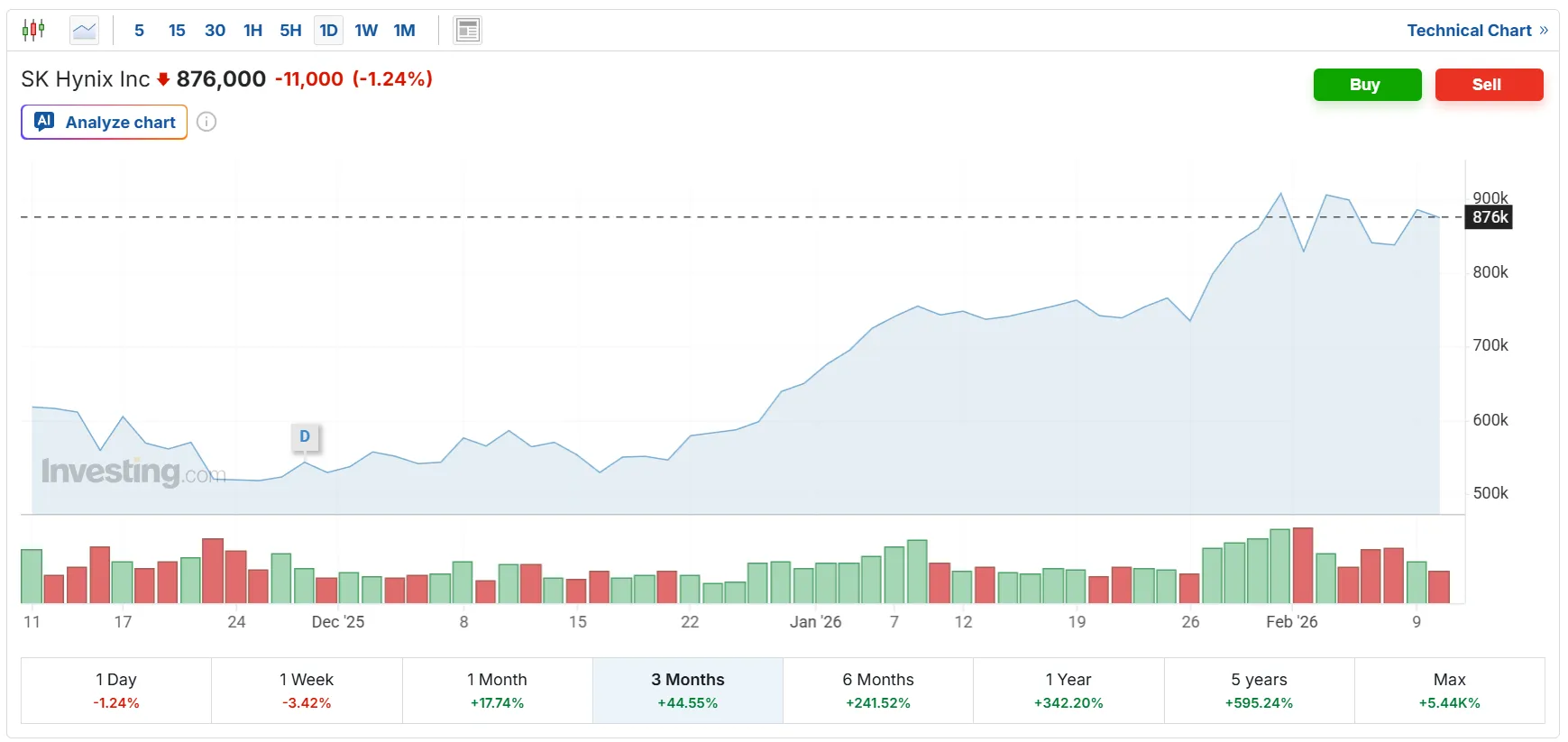Set interval to 15 minutes
The height and width of the screenshot is (742, 1568).
click(x=177, y=31)
